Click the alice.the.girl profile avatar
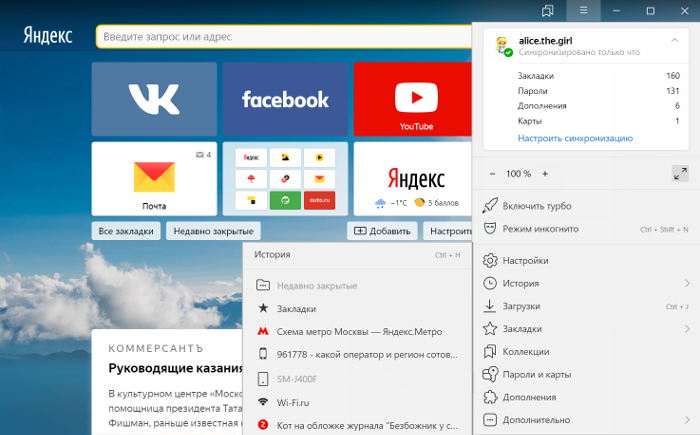 (502, 46)
